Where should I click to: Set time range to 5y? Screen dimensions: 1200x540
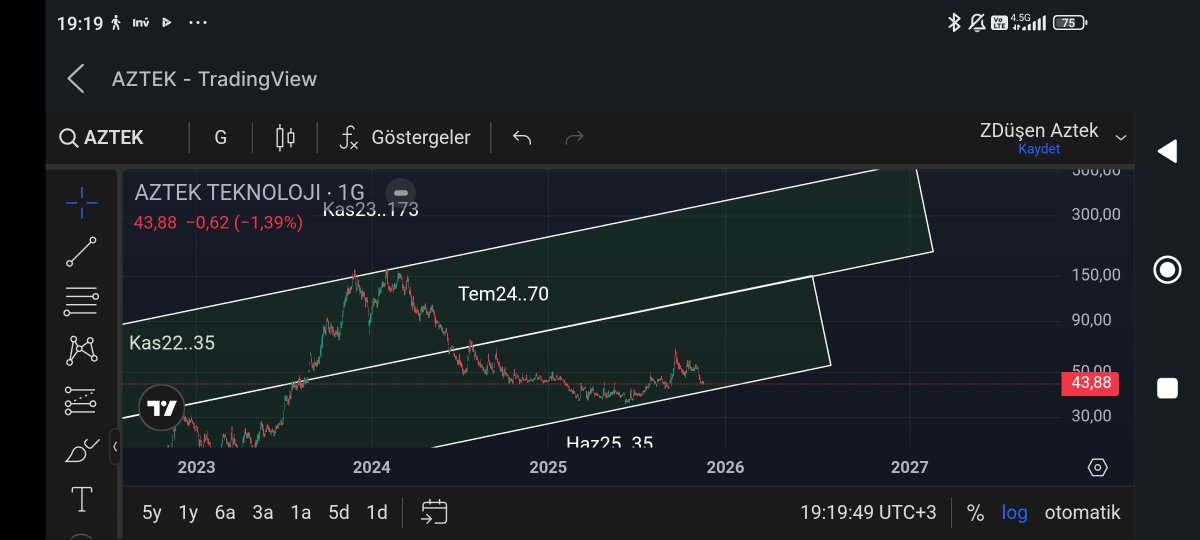[x=152, y=513]
